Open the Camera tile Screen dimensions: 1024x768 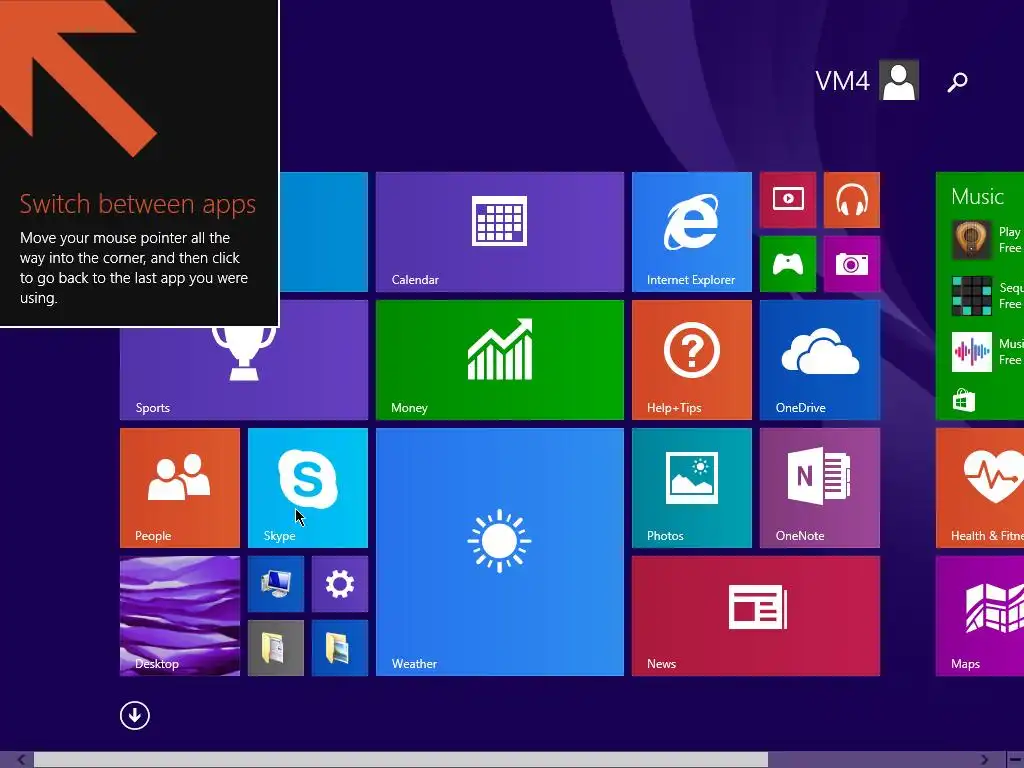coord(852,264)
